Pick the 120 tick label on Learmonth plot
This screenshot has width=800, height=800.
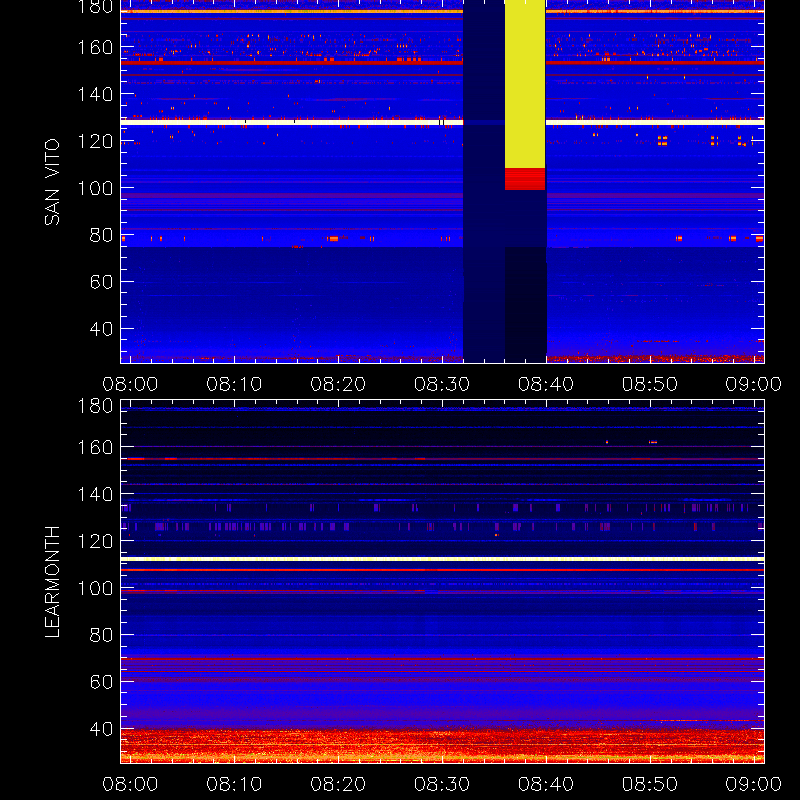(x=95, y=541)
